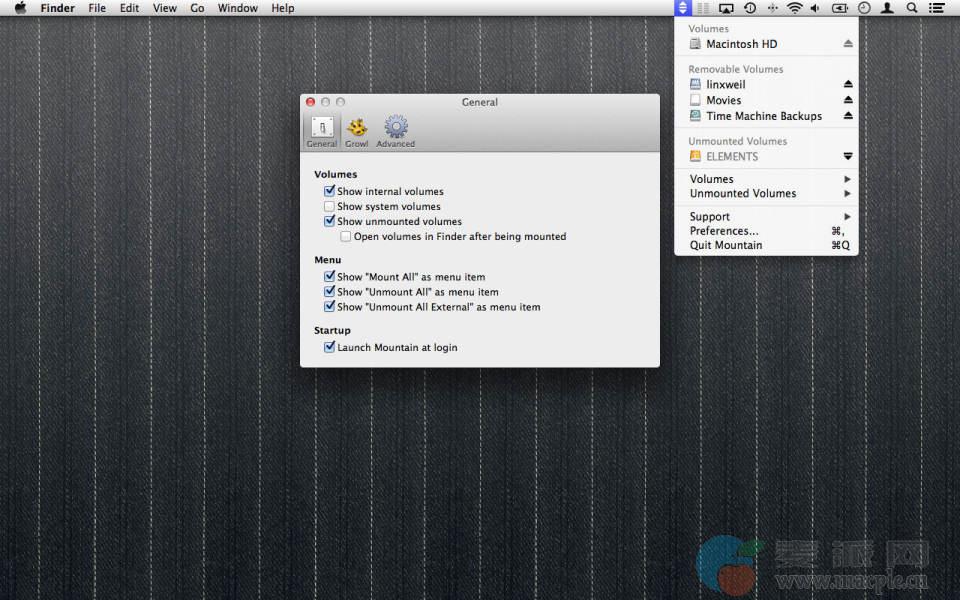Click the Wi-Fi status icon
Screen dimensions: 960x600
(794, 8)
